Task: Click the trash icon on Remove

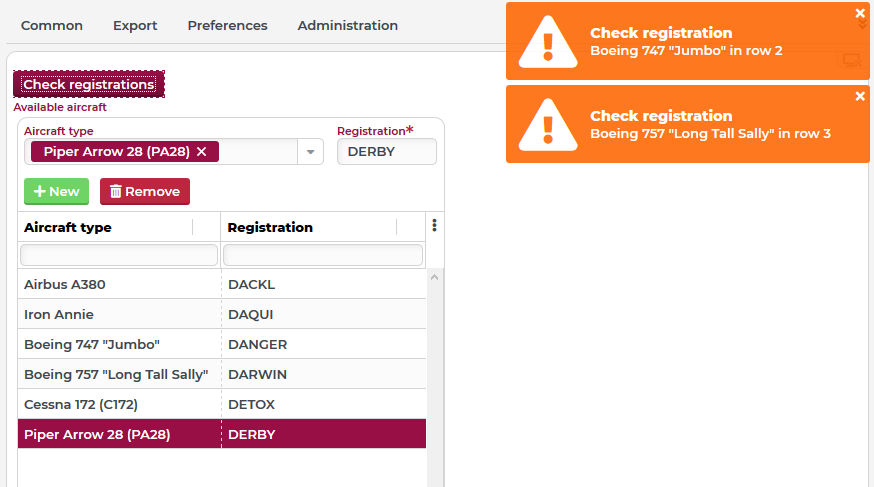Action: point(115,192)
